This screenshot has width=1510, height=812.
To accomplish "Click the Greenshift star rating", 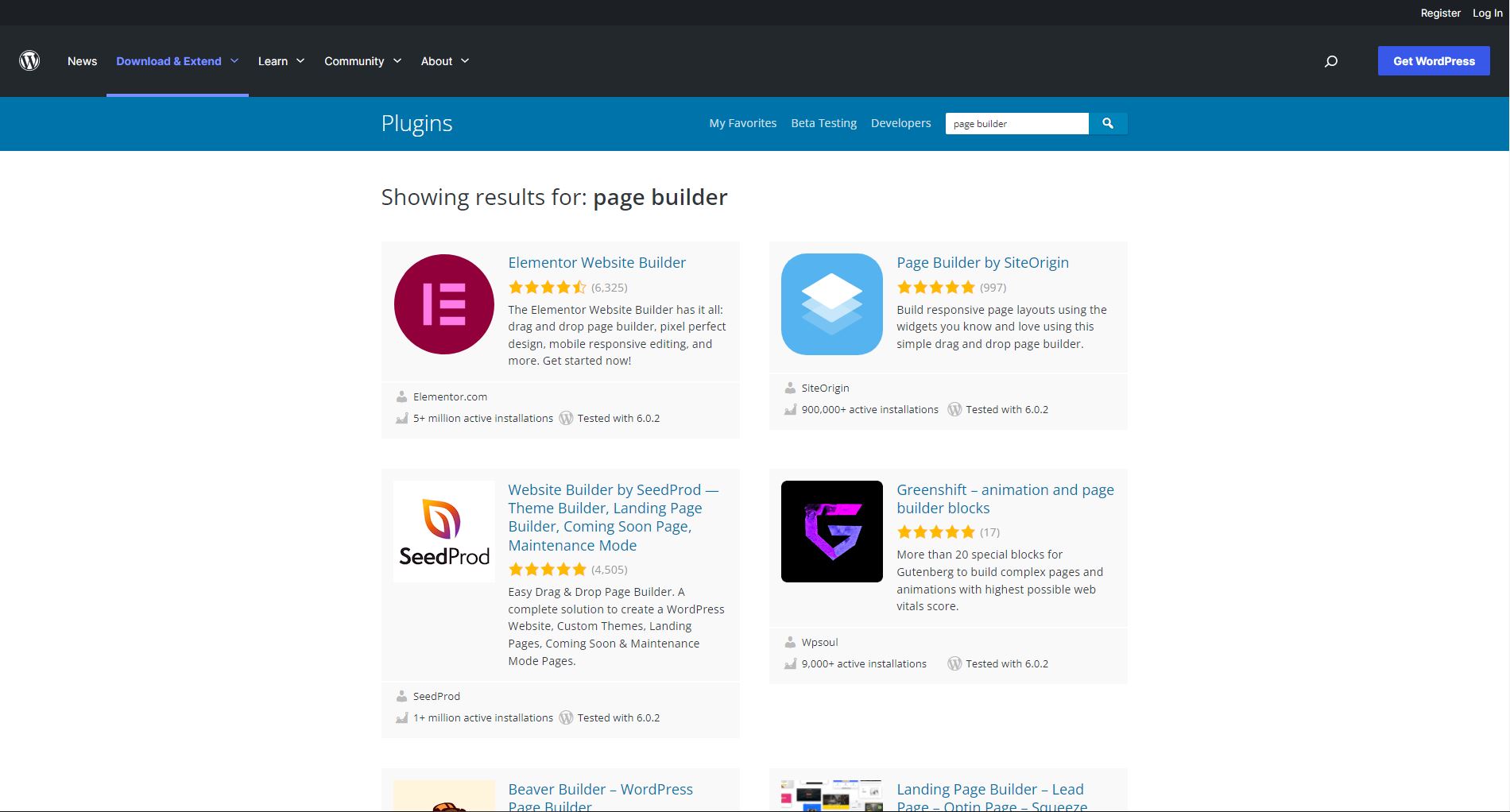I will [x=935, y=532].
